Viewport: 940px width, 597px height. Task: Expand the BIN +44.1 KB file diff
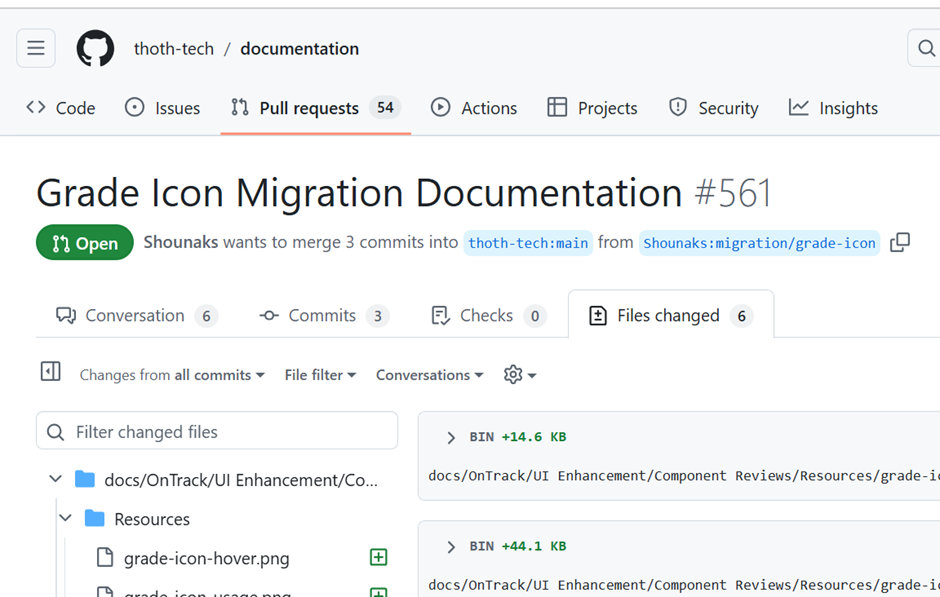(x=451, y=547)
